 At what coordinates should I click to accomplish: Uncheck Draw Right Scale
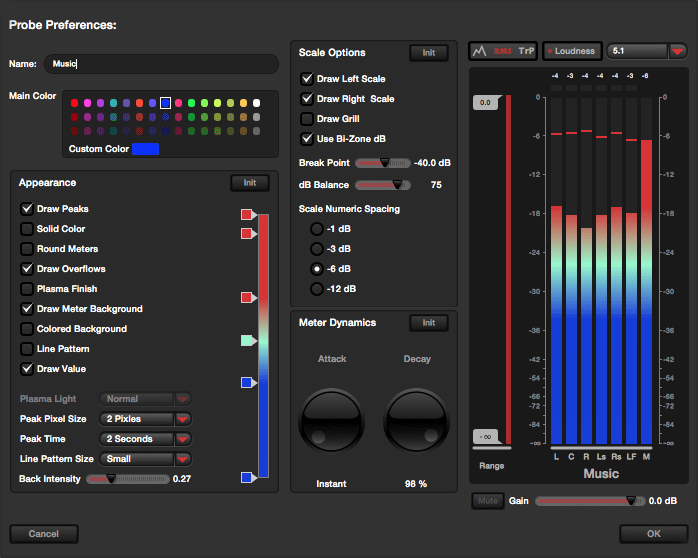pos(307,99)
